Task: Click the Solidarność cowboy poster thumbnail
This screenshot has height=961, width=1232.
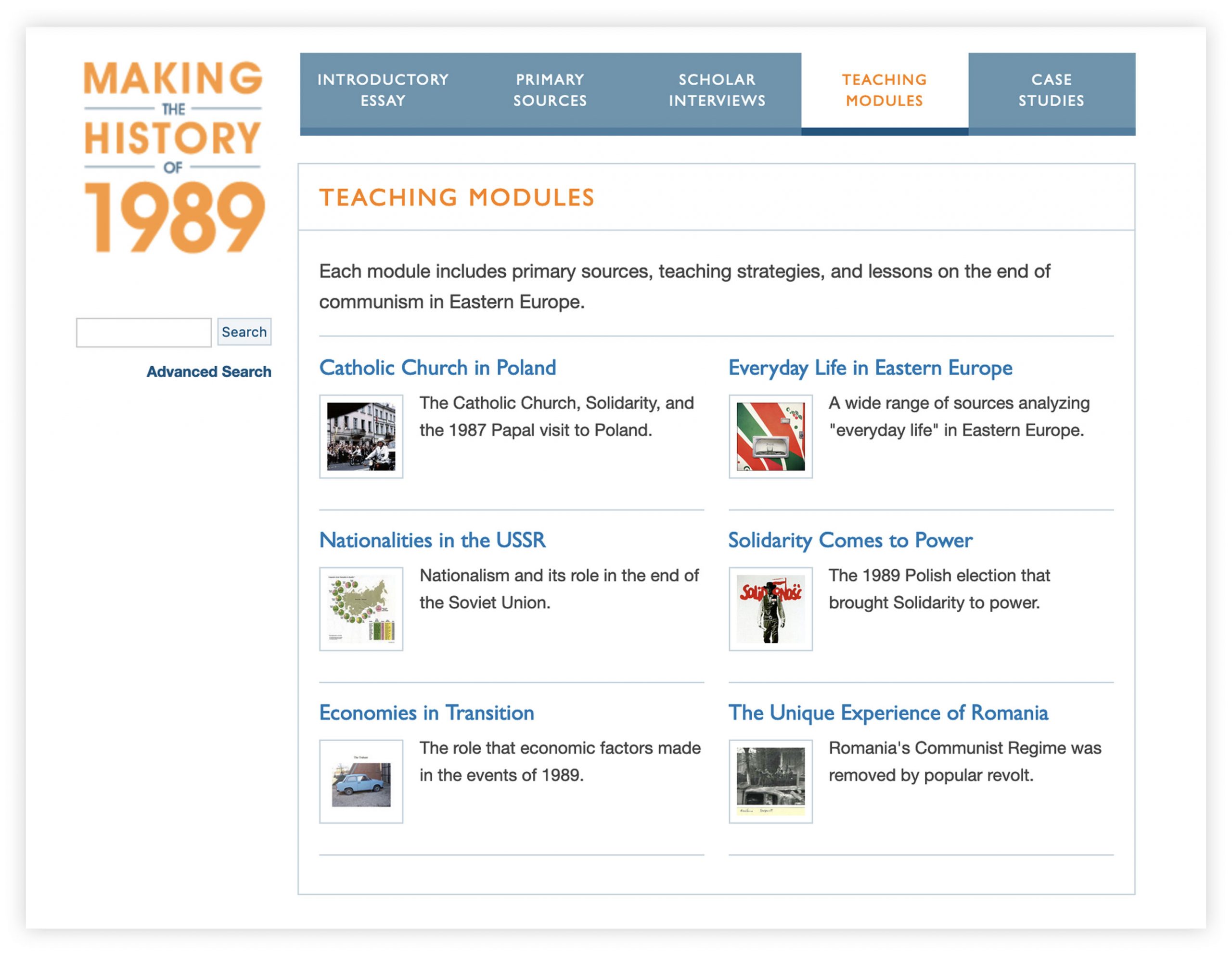Action: click(770, 609)
